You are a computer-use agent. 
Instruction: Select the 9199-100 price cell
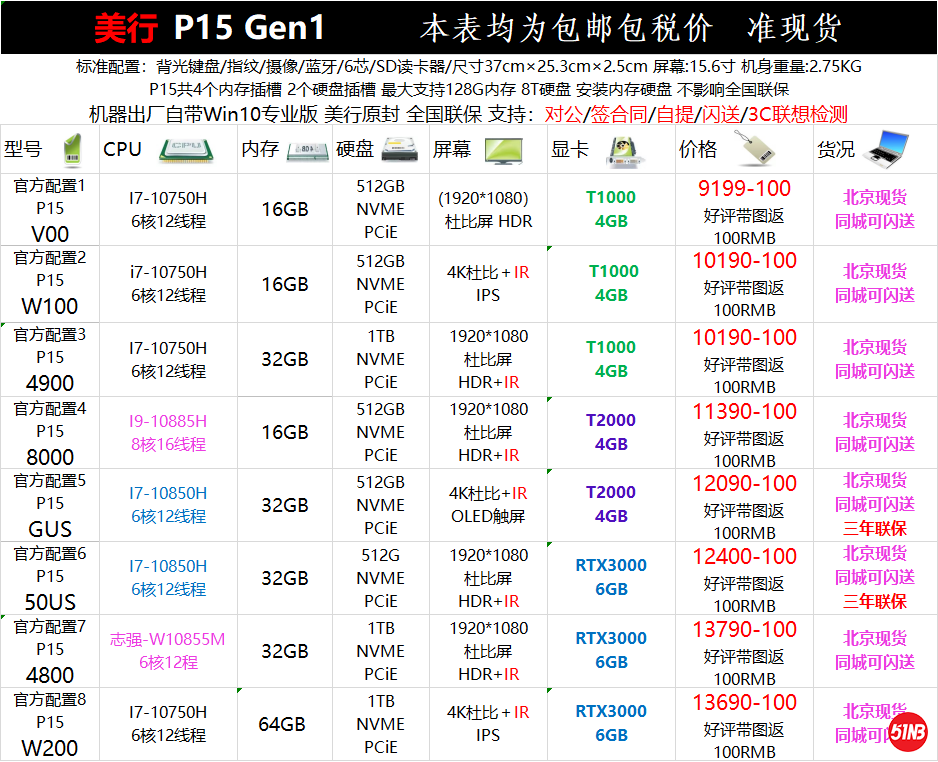point(745,188)
